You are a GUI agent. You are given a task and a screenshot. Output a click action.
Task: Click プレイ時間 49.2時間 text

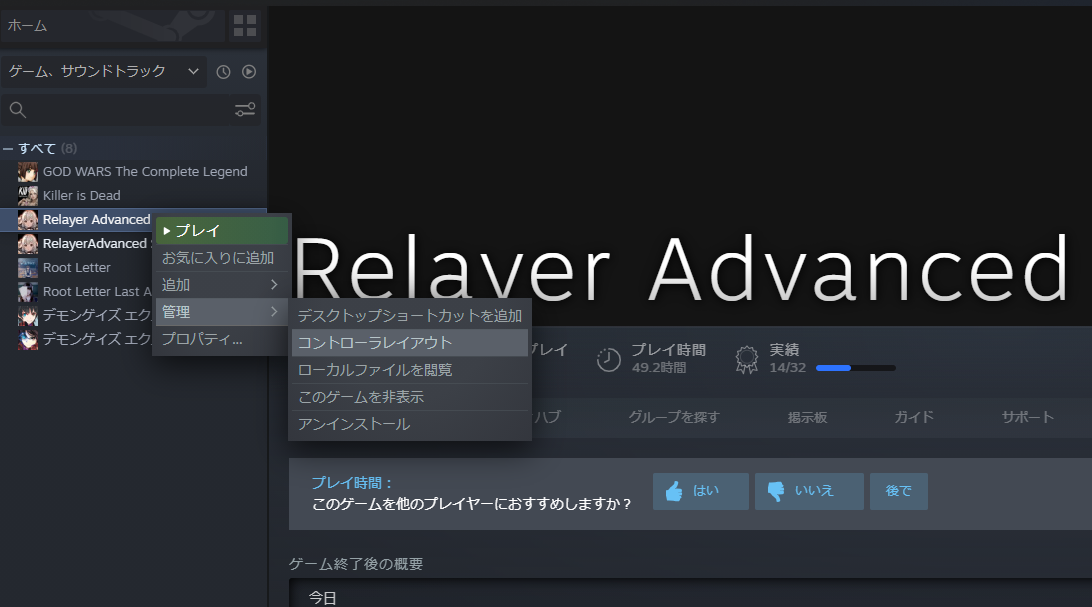click(669, 358)
